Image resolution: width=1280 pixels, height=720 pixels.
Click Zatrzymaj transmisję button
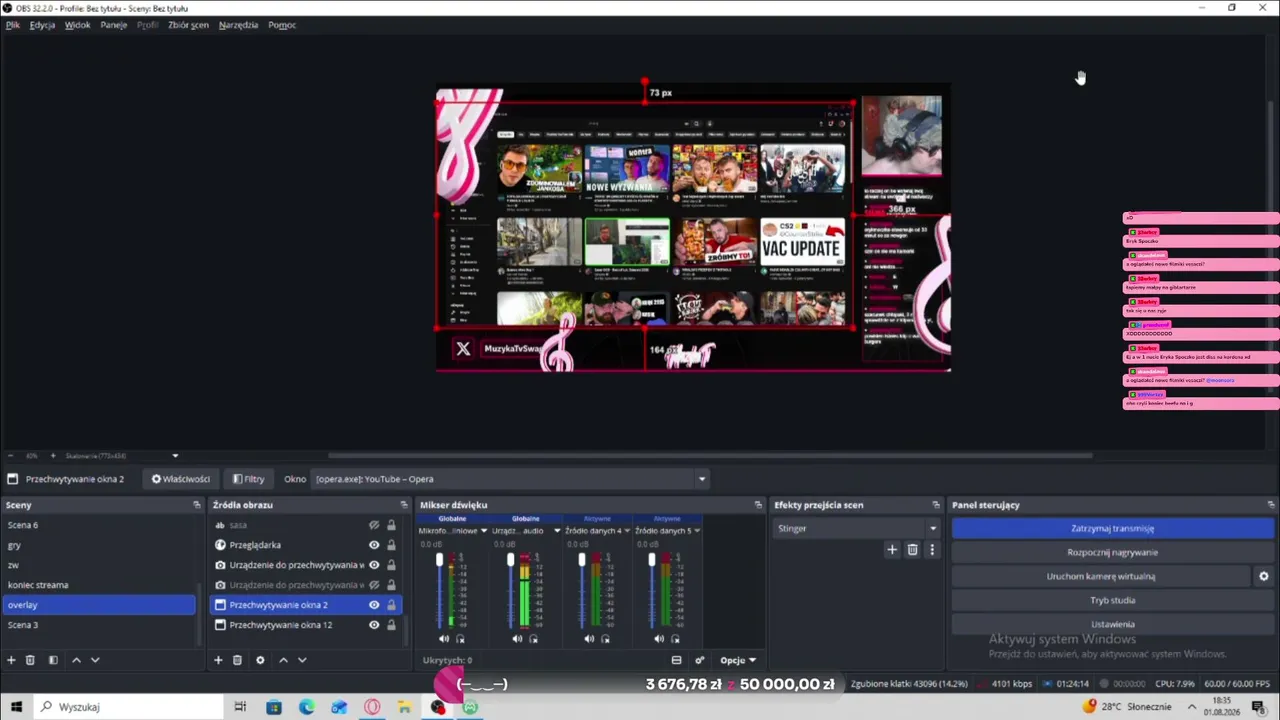pyautogui.click(x=1112, y=528)
